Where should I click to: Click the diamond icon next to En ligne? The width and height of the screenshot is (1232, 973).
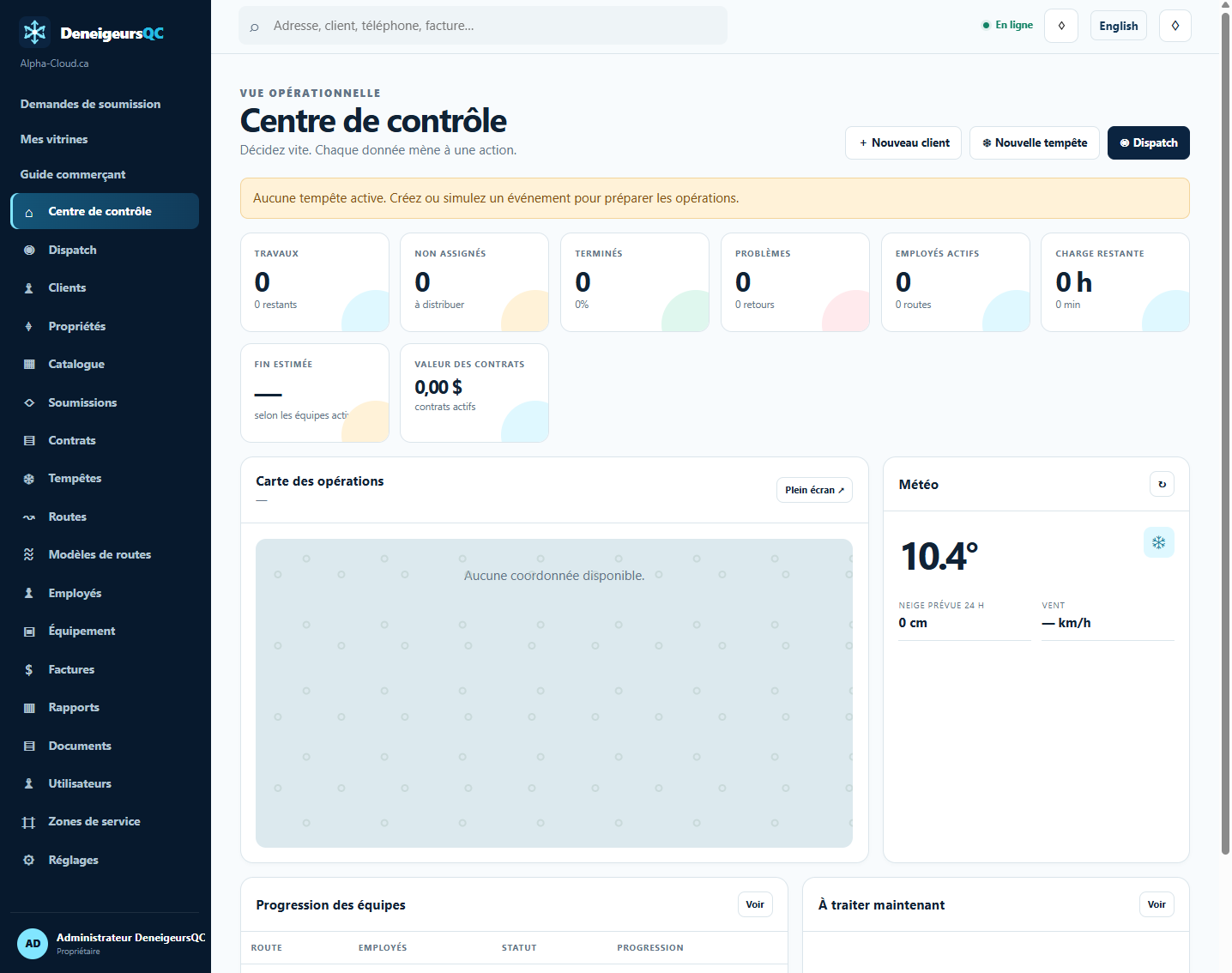pos(1061,26)
